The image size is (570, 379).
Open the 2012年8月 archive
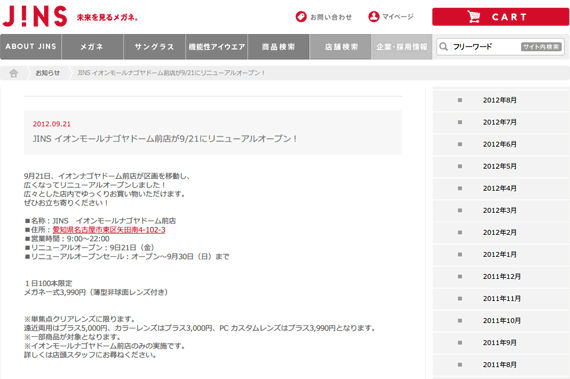[x=501, y=100]
